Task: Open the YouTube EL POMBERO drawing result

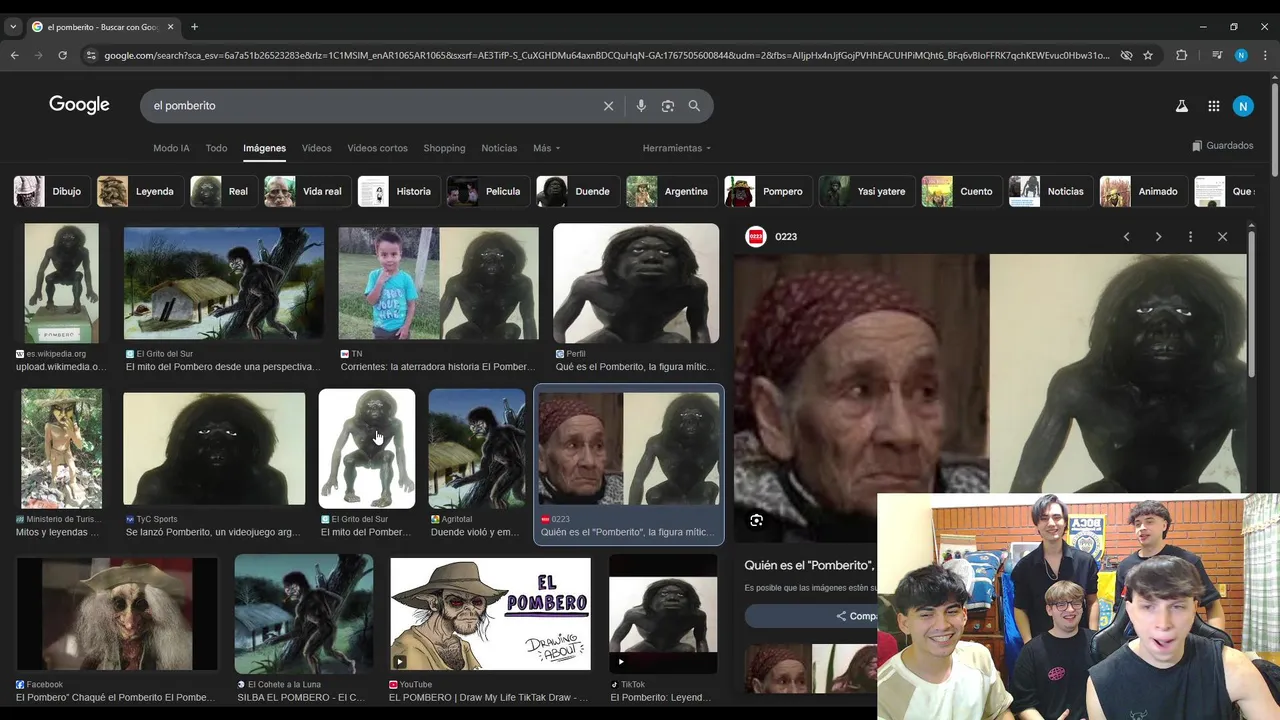Action: point(490,614)
